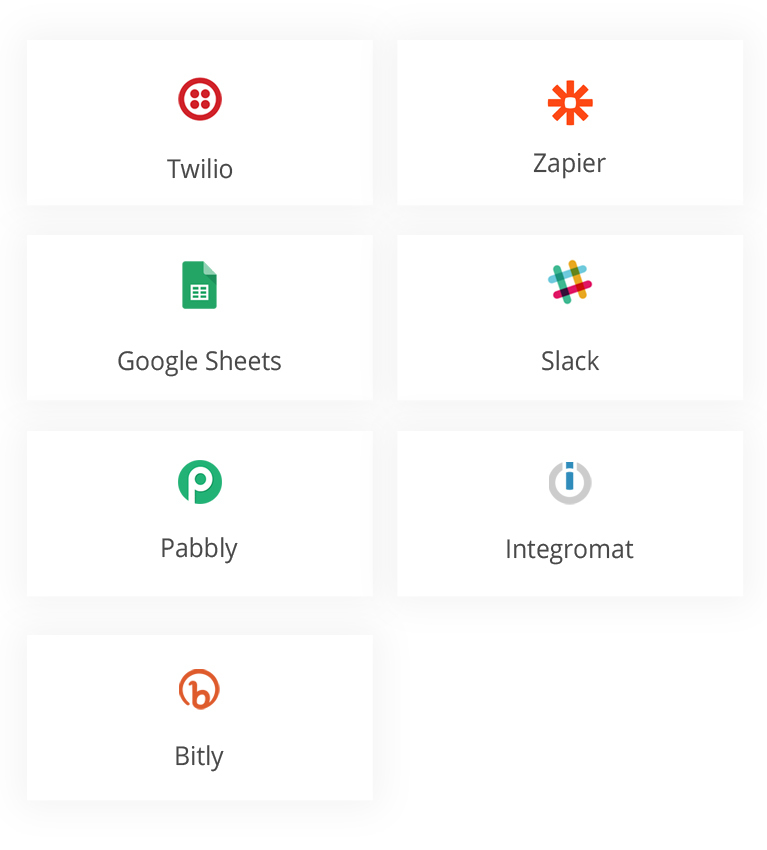Open the Slack label link

tap(570, 361)
